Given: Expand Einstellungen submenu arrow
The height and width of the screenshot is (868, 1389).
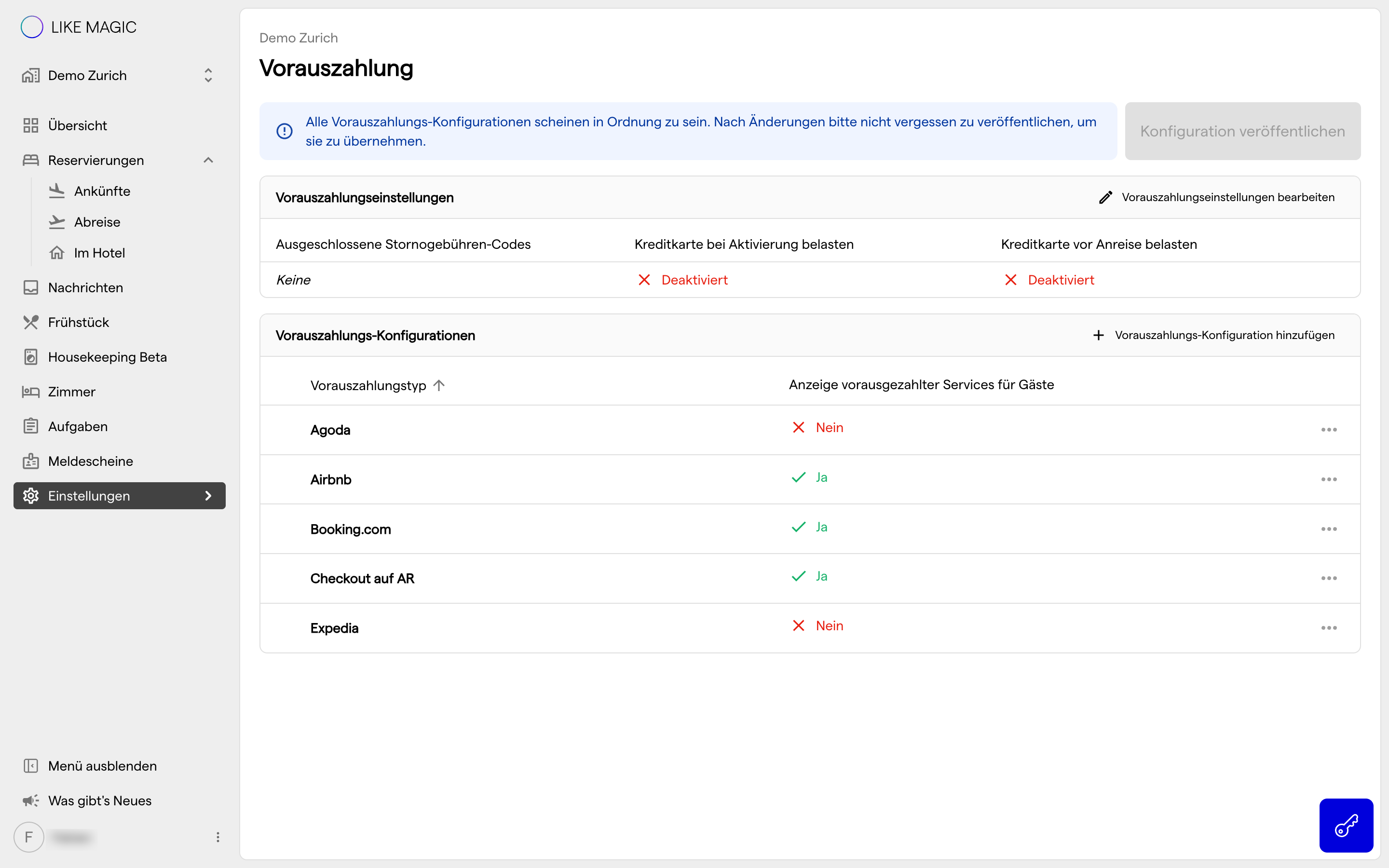Looking at the screenshot, I should [x=208, y=495].
